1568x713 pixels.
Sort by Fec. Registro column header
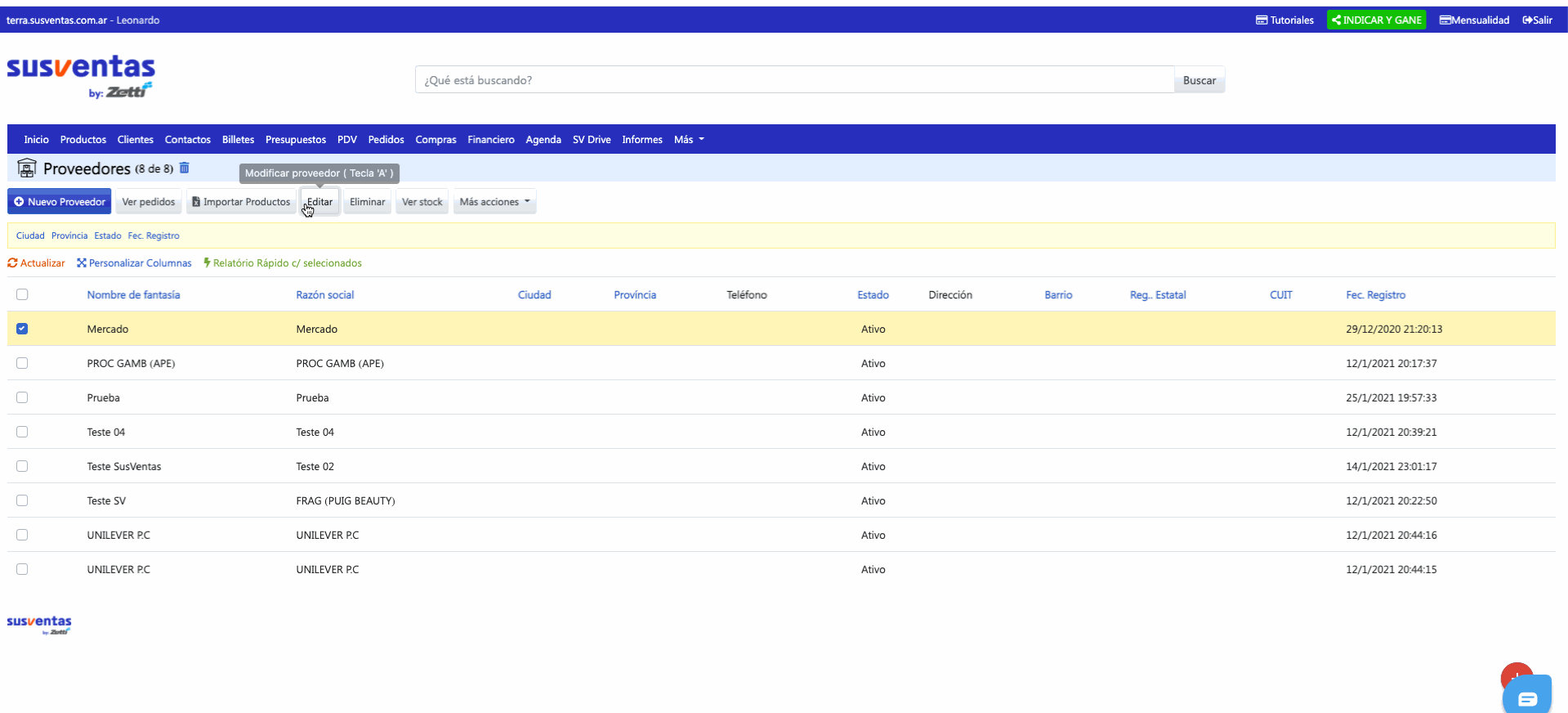[1376, 294]
